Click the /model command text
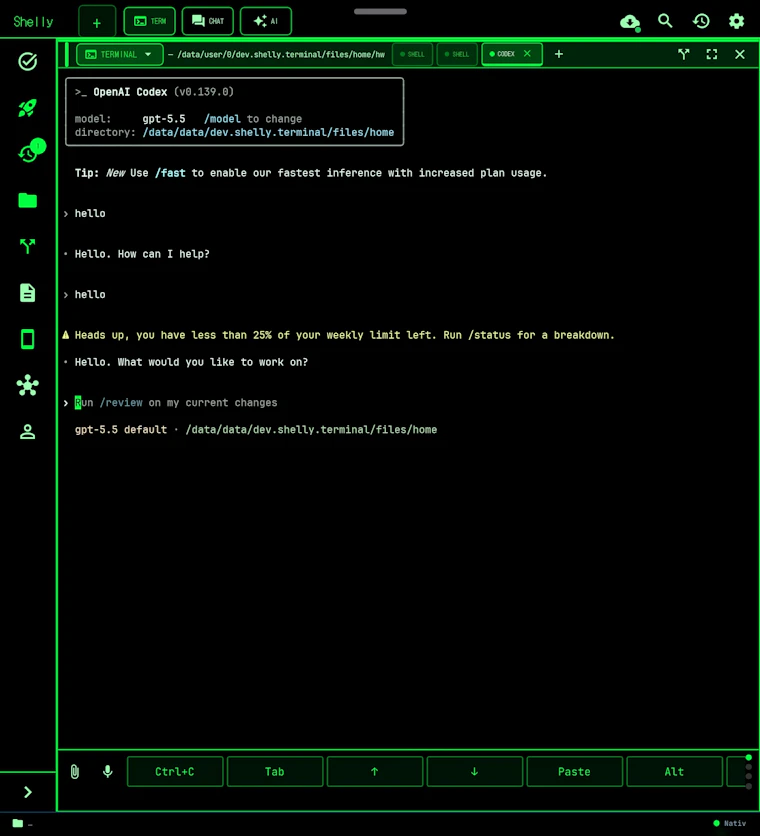Viewport: 760px width, 836px height. [222, 119]
